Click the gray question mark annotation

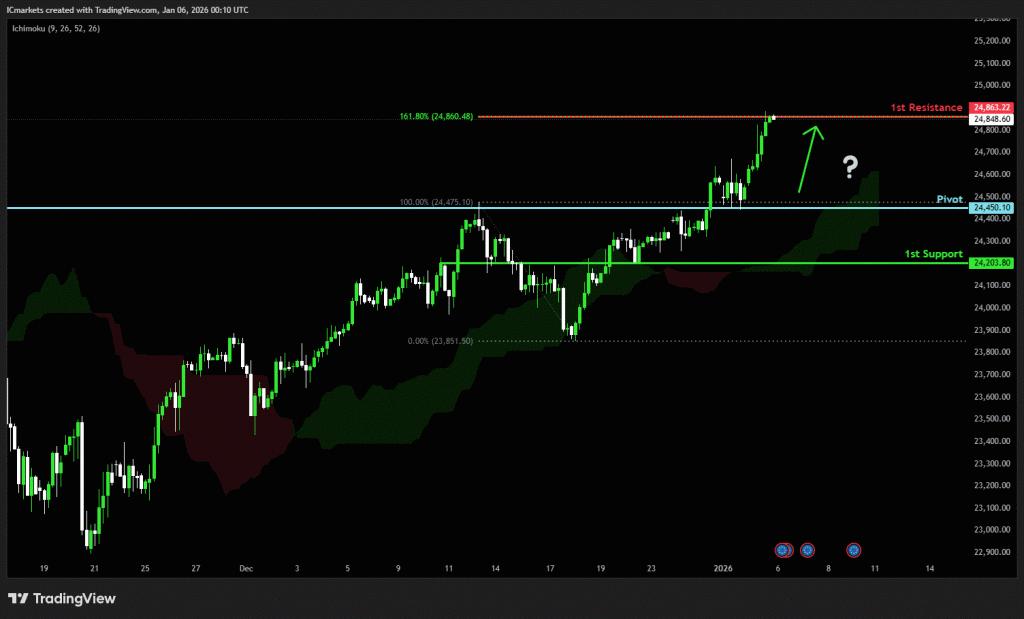(850, 165)
